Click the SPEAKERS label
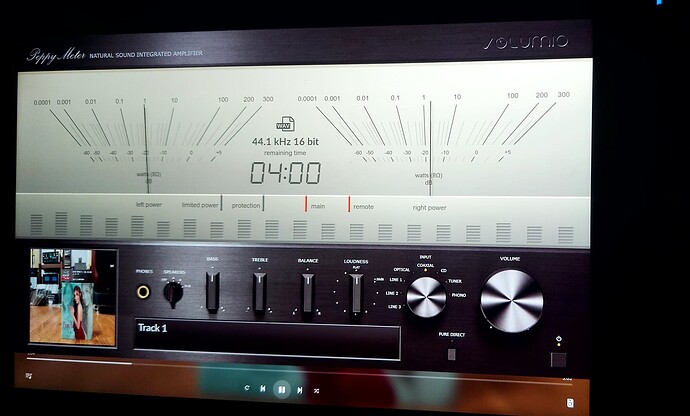690x416 pixels. pyautogui.click(x=174, y=272)
